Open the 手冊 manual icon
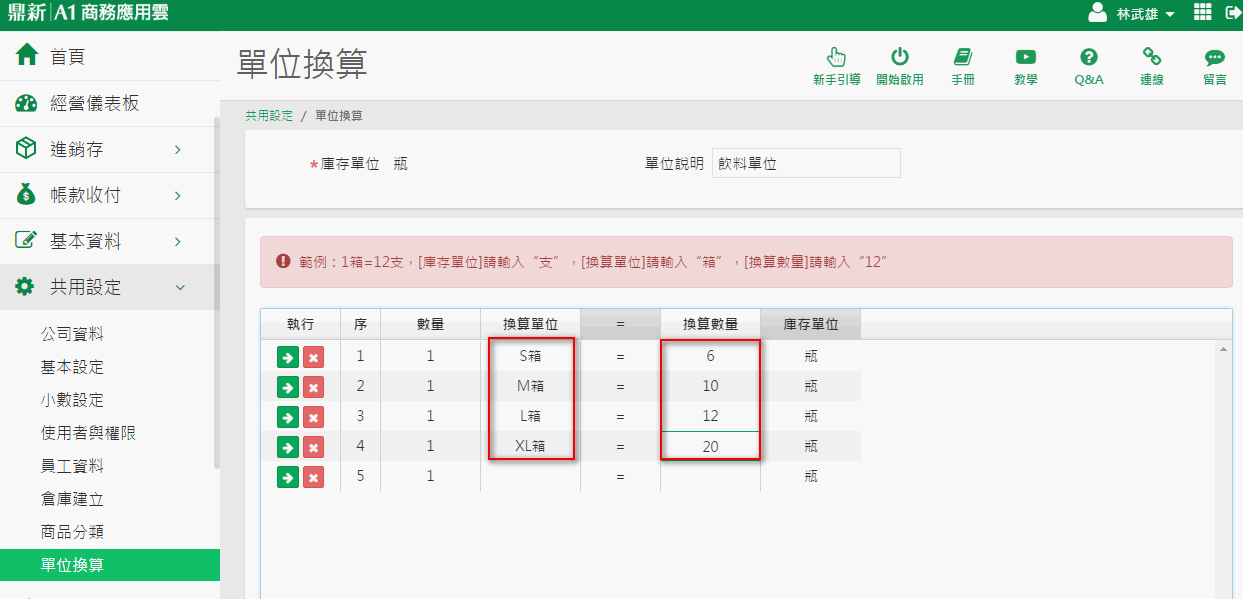The height and width of the screenshot is (599, 1243). (x=963, y=57)
